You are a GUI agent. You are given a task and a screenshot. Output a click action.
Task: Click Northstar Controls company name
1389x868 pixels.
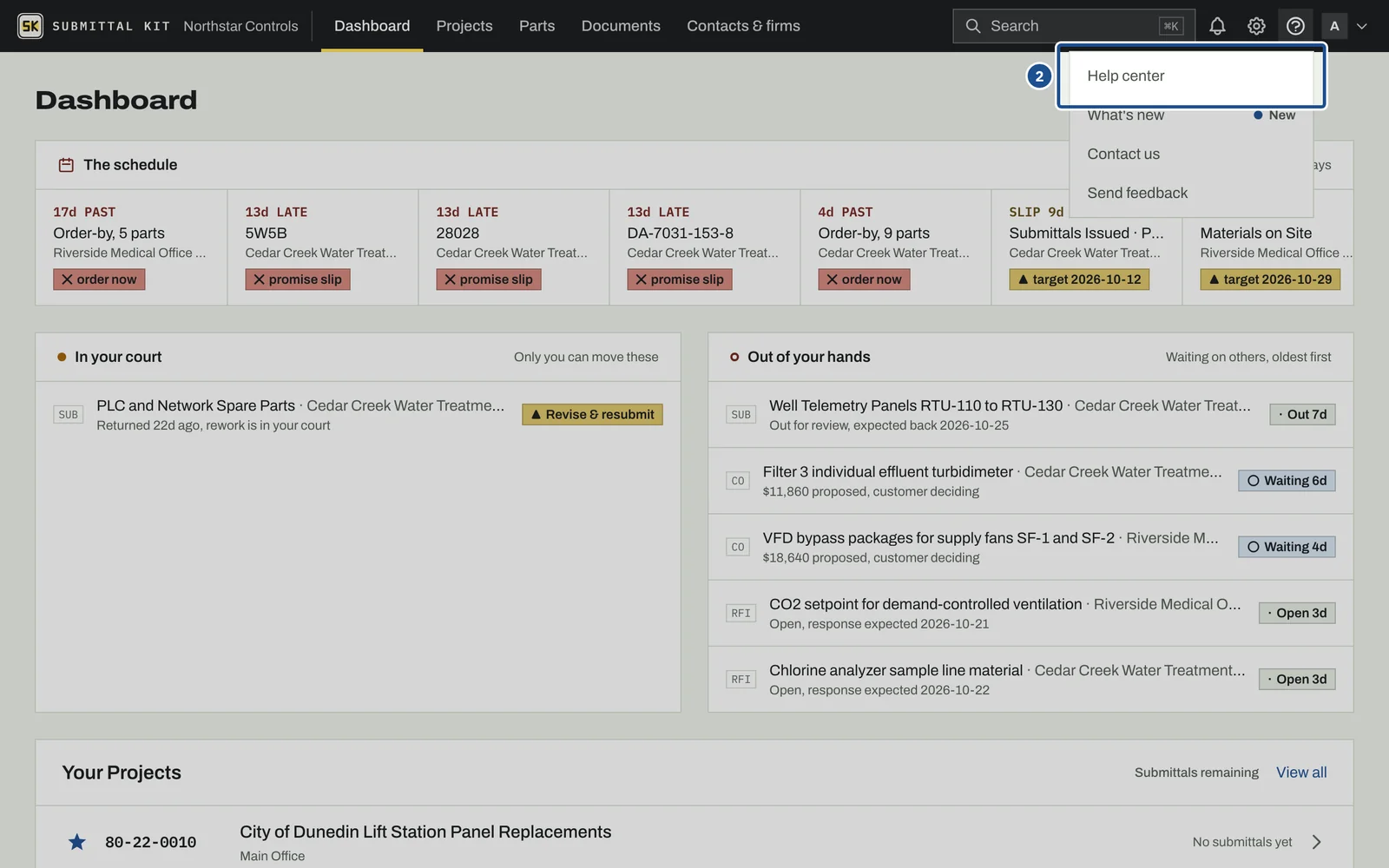click(240, 26)
